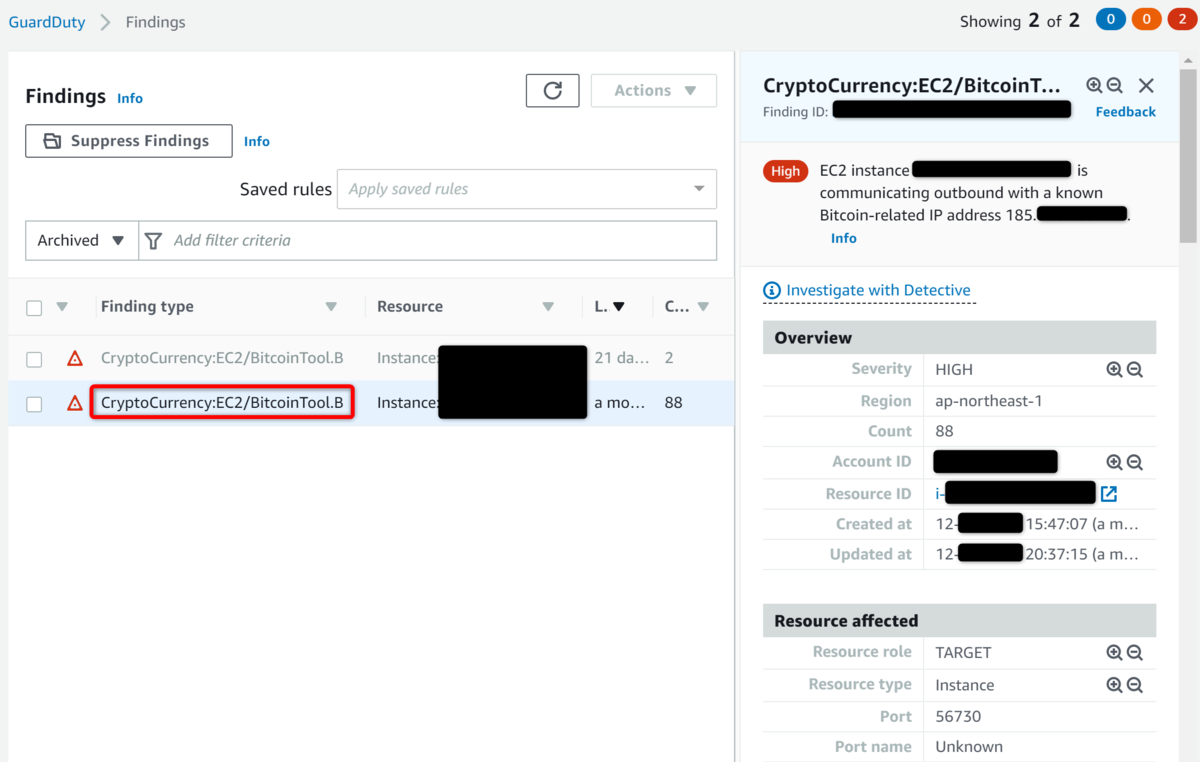This screenshot has height=762, width=1200.
Task: Open the Archived status dropdown
Action: tap(81, 240)
